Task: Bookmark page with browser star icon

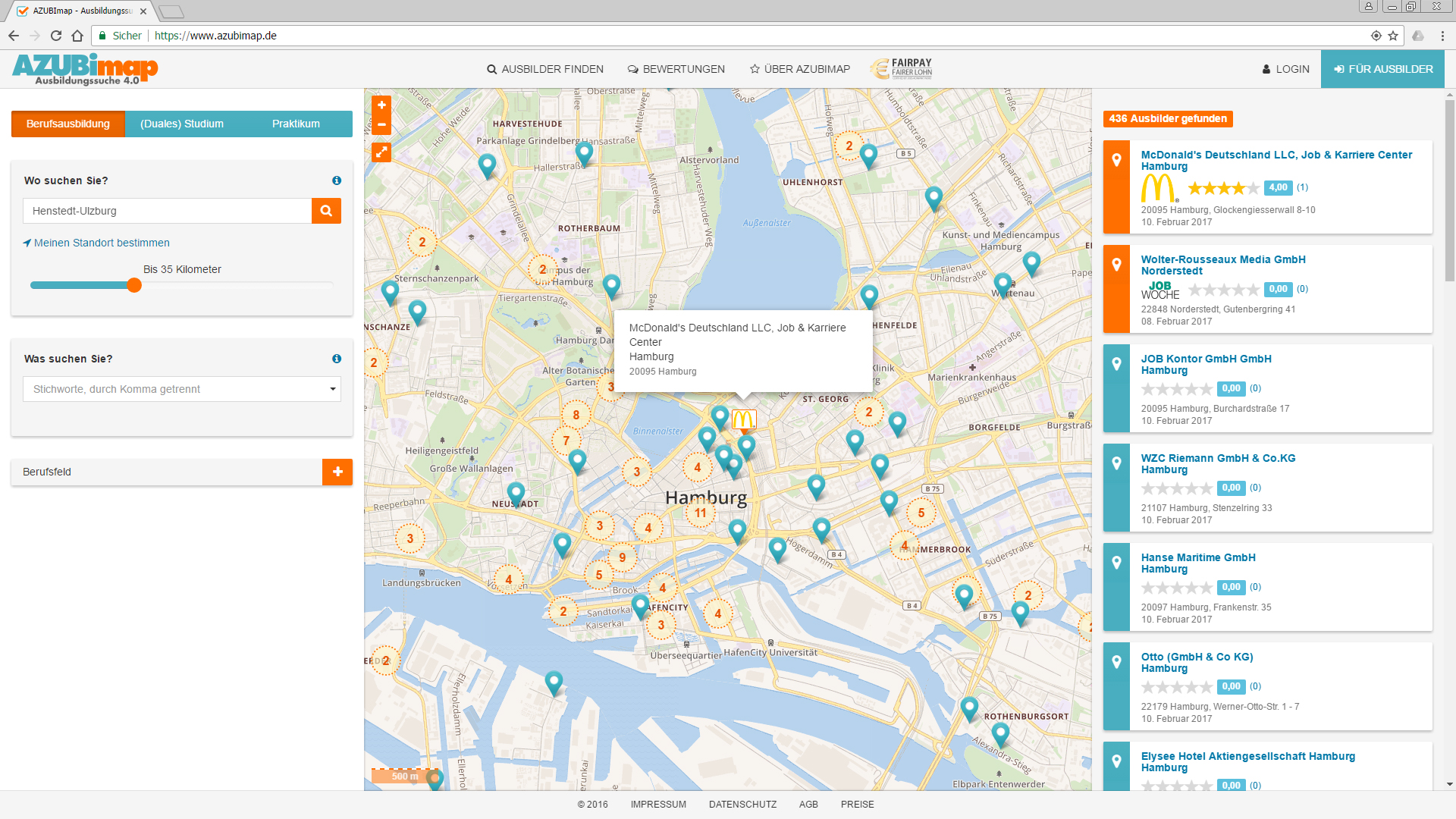Action: (1393, 36)
